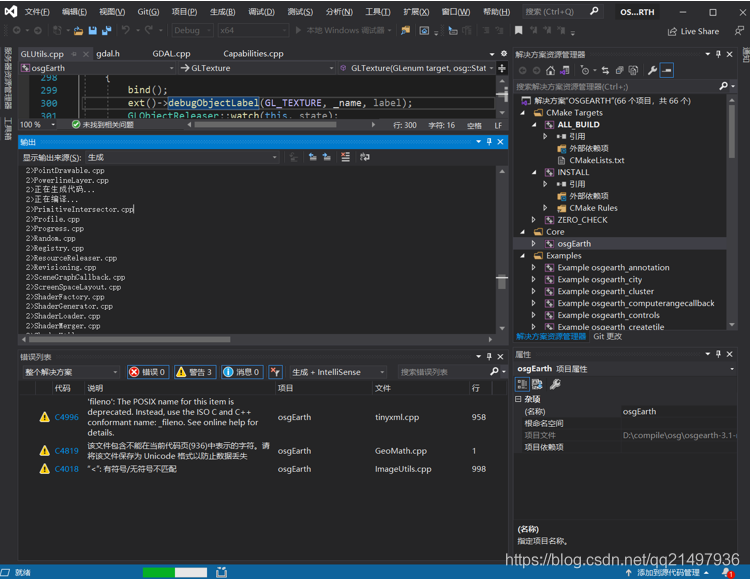Open warning code C4996 link

(x=66, y=417)
